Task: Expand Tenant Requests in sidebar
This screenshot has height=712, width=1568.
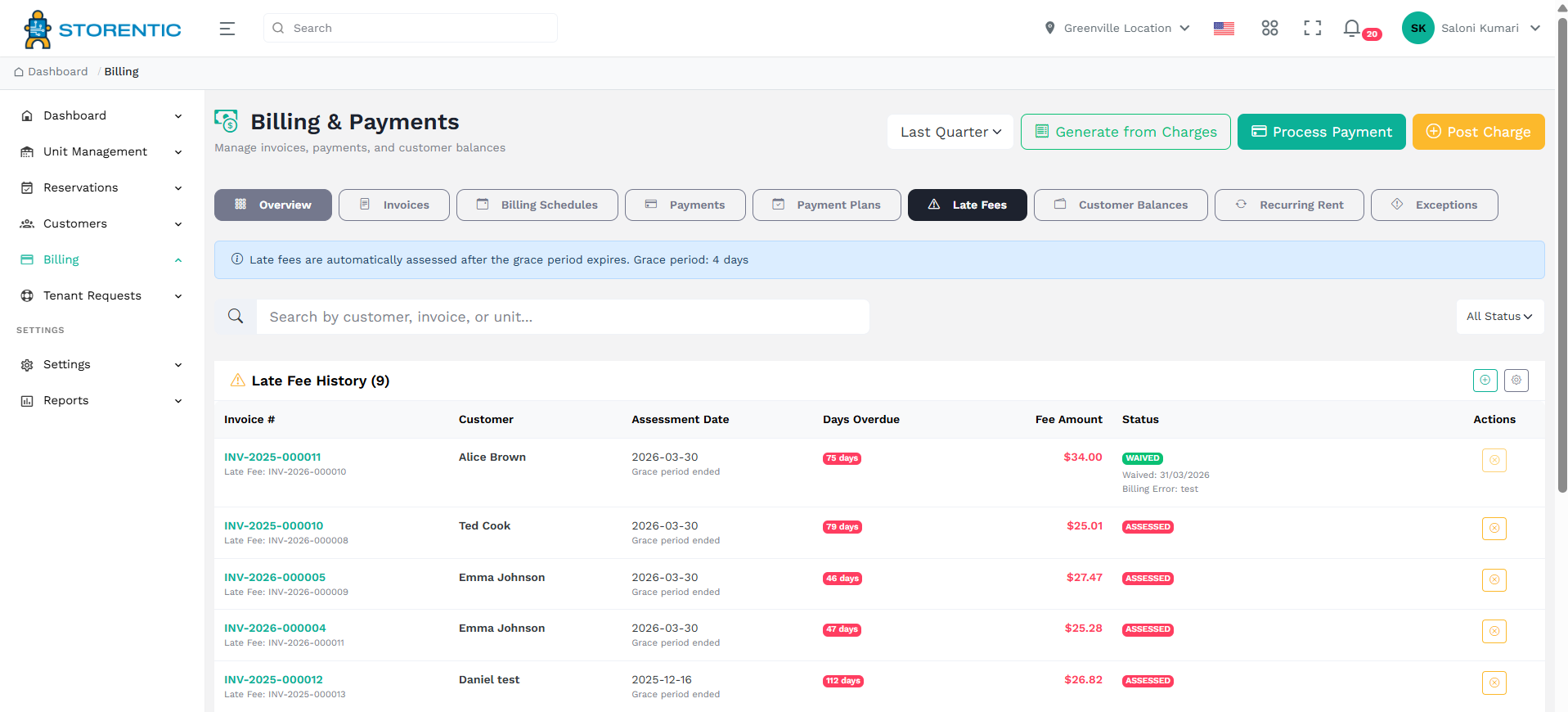Action: point(101,296)
